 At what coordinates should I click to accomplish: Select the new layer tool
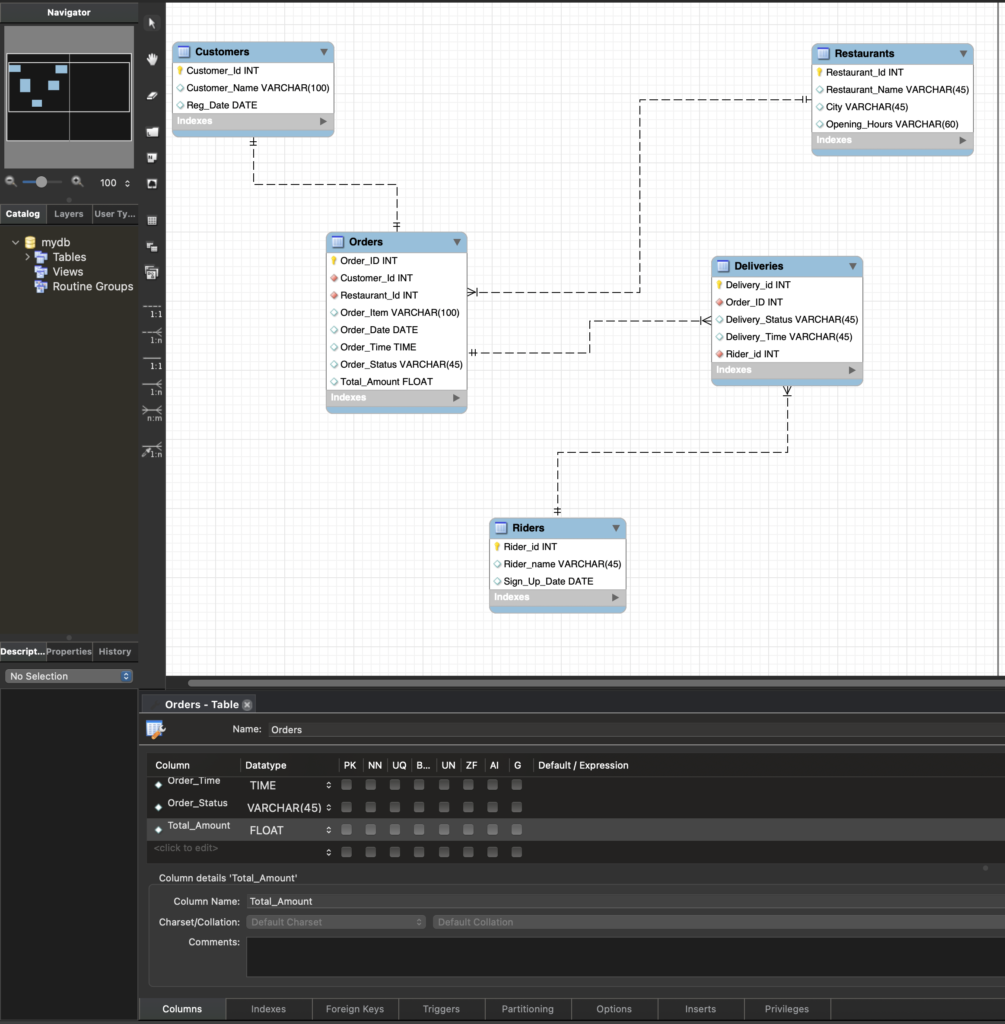point(152,132)
